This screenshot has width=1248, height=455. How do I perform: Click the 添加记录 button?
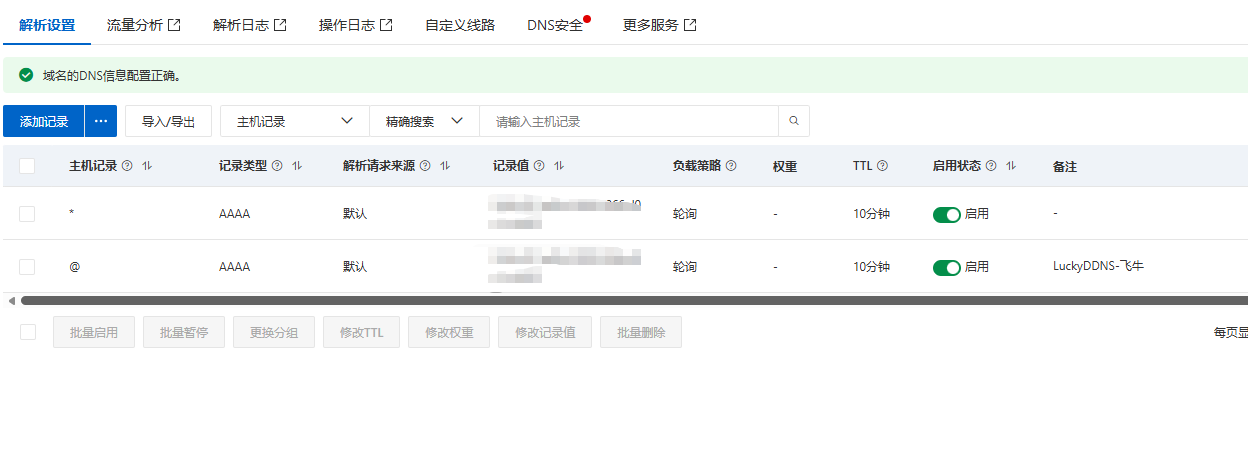(x=44, y=121)
